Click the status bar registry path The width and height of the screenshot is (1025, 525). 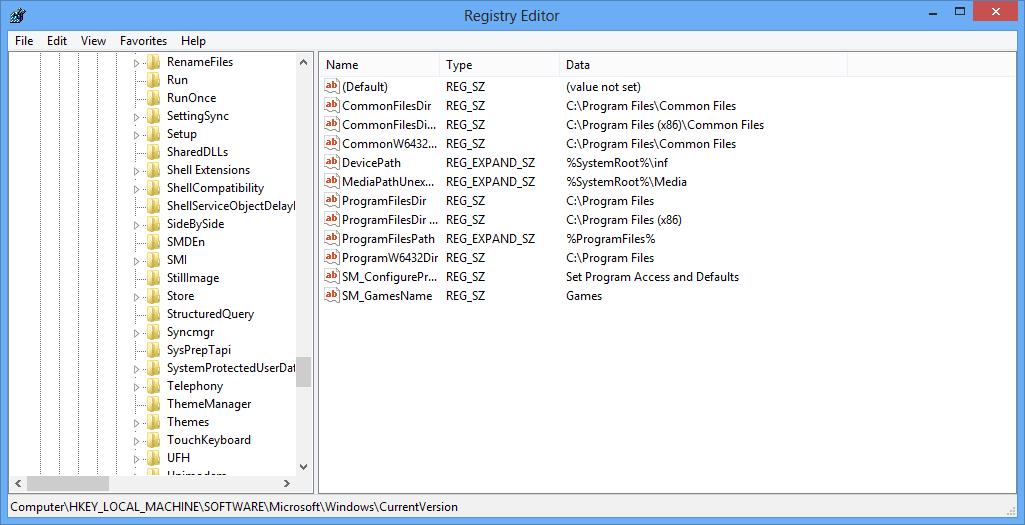(234, 507)
